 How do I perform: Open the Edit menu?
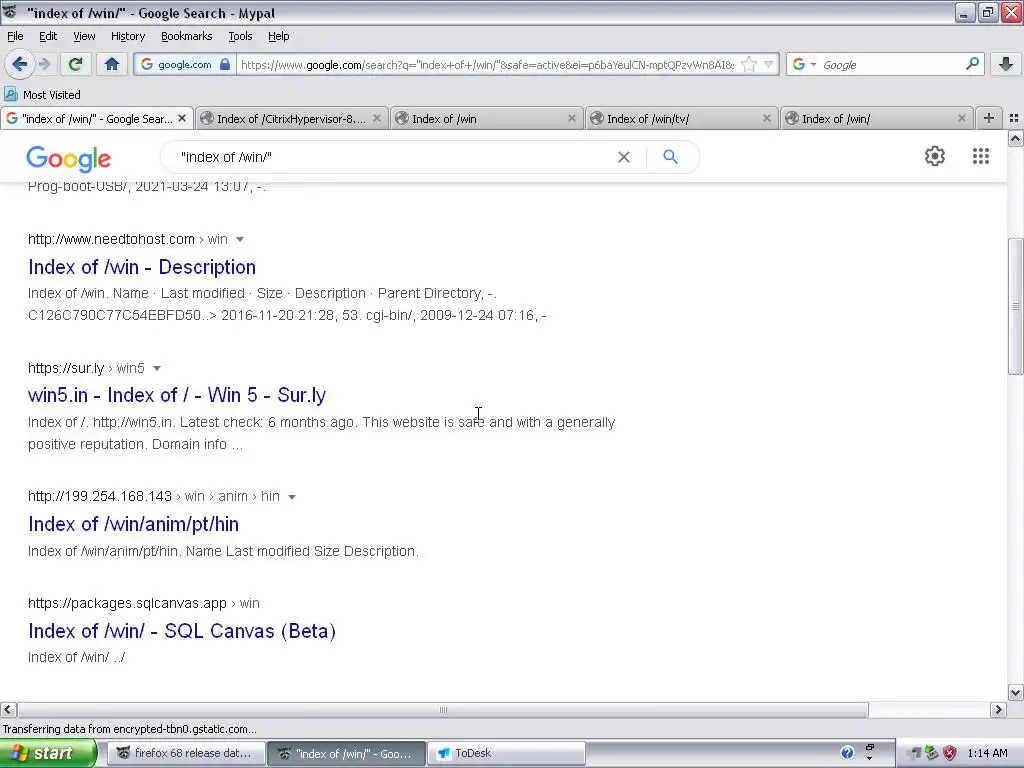[48, 36]
